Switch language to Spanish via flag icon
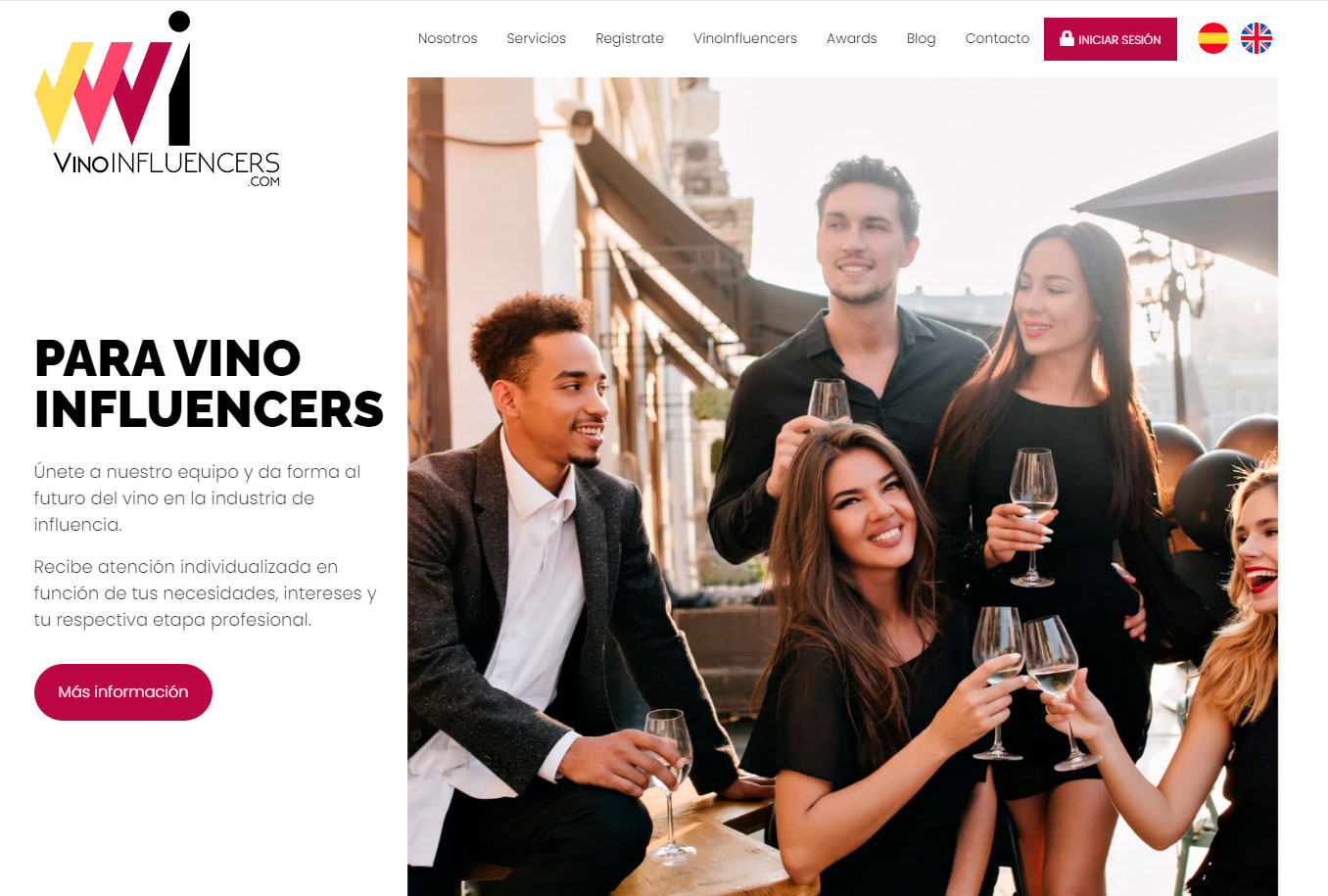The height and width of the screenshot is (896, 1328). (1212, 38)
